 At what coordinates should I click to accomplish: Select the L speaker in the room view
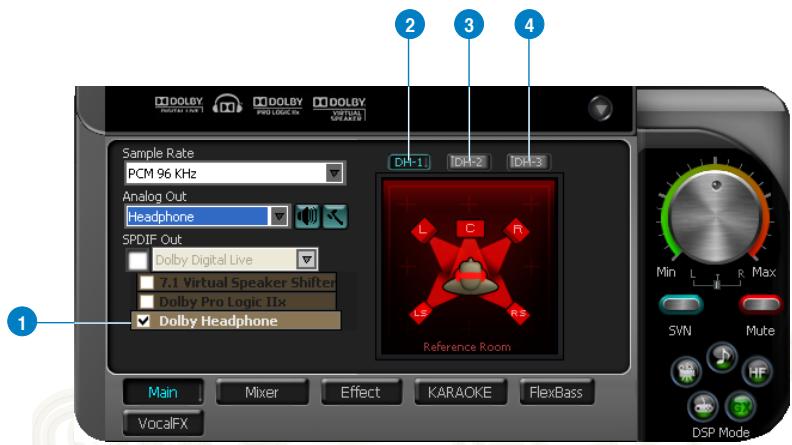pyautogui.click(x=423, y=230)
